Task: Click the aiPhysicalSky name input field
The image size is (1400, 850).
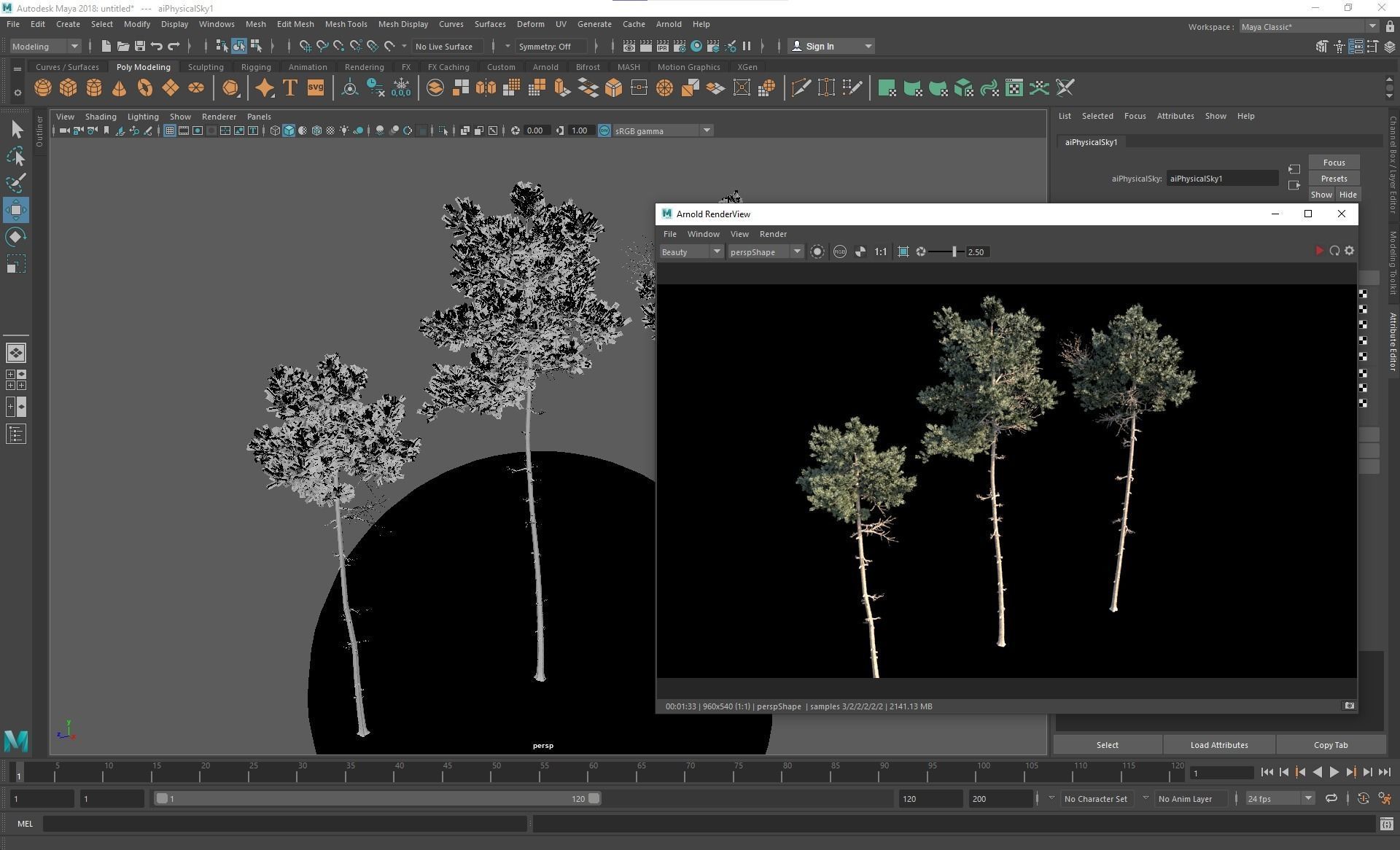Action: (x=1222, y=179)
